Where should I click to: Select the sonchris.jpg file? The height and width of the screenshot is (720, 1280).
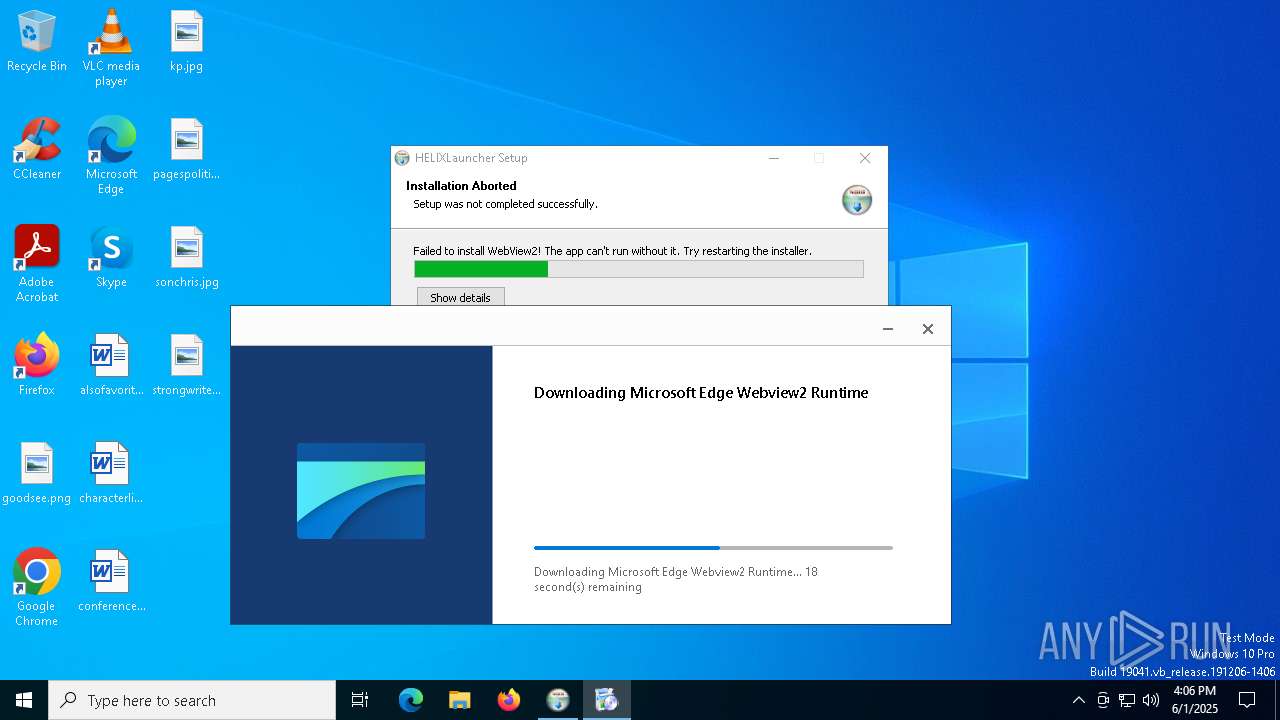(x=186, y=257)
